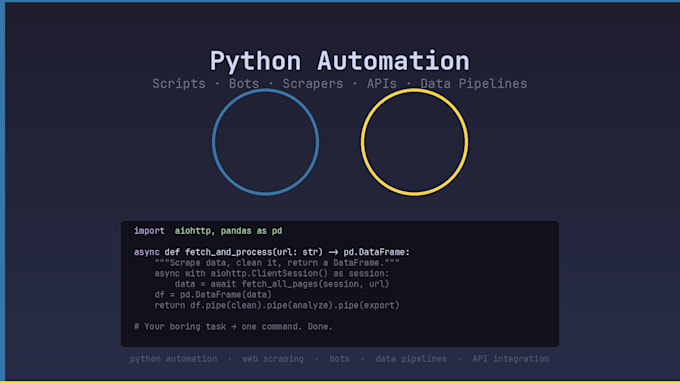
Task: Click the blue circle graphic
Action: pyautogui.click(x=265, y=142)
